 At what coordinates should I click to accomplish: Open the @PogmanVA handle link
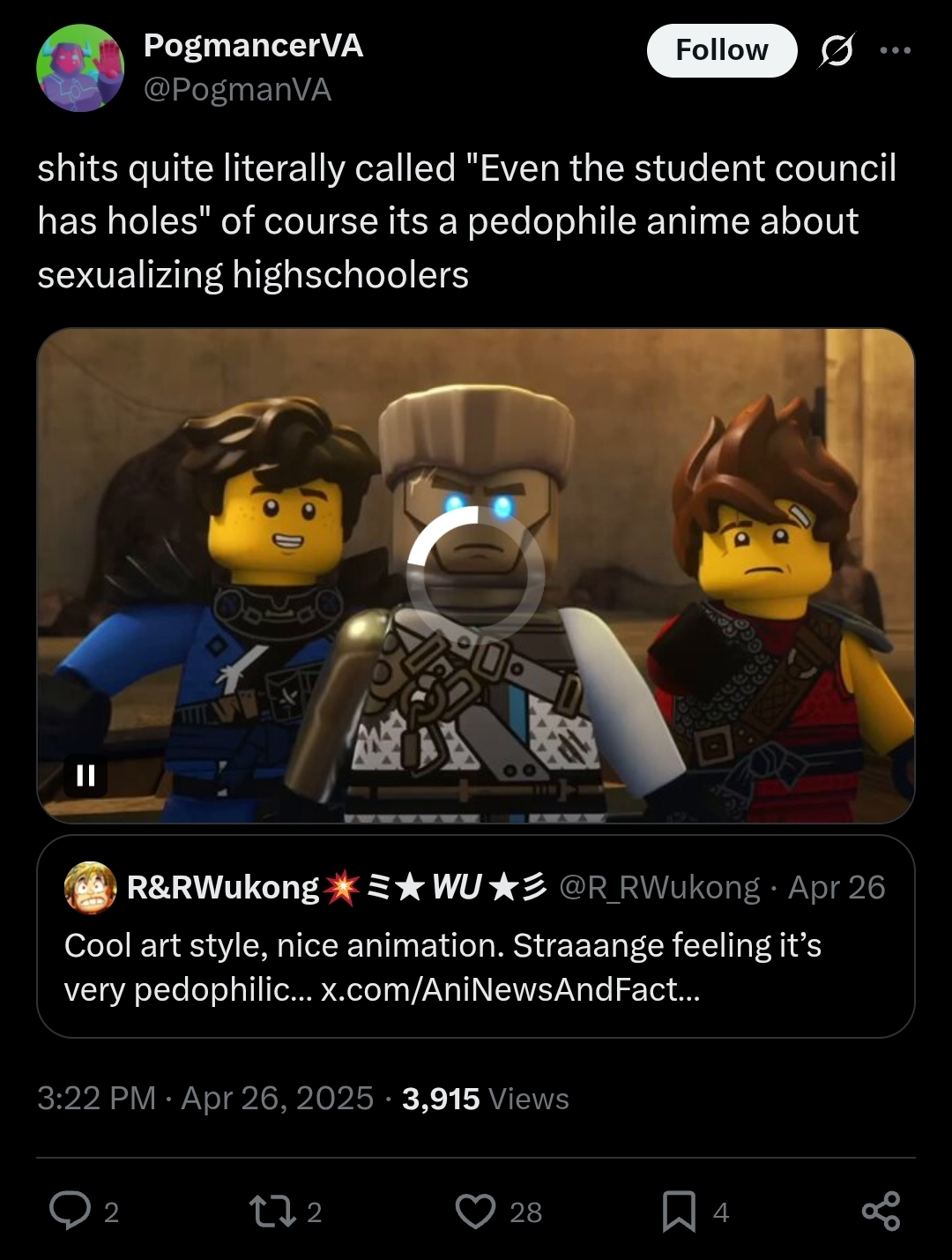click(x=237, y=90)
